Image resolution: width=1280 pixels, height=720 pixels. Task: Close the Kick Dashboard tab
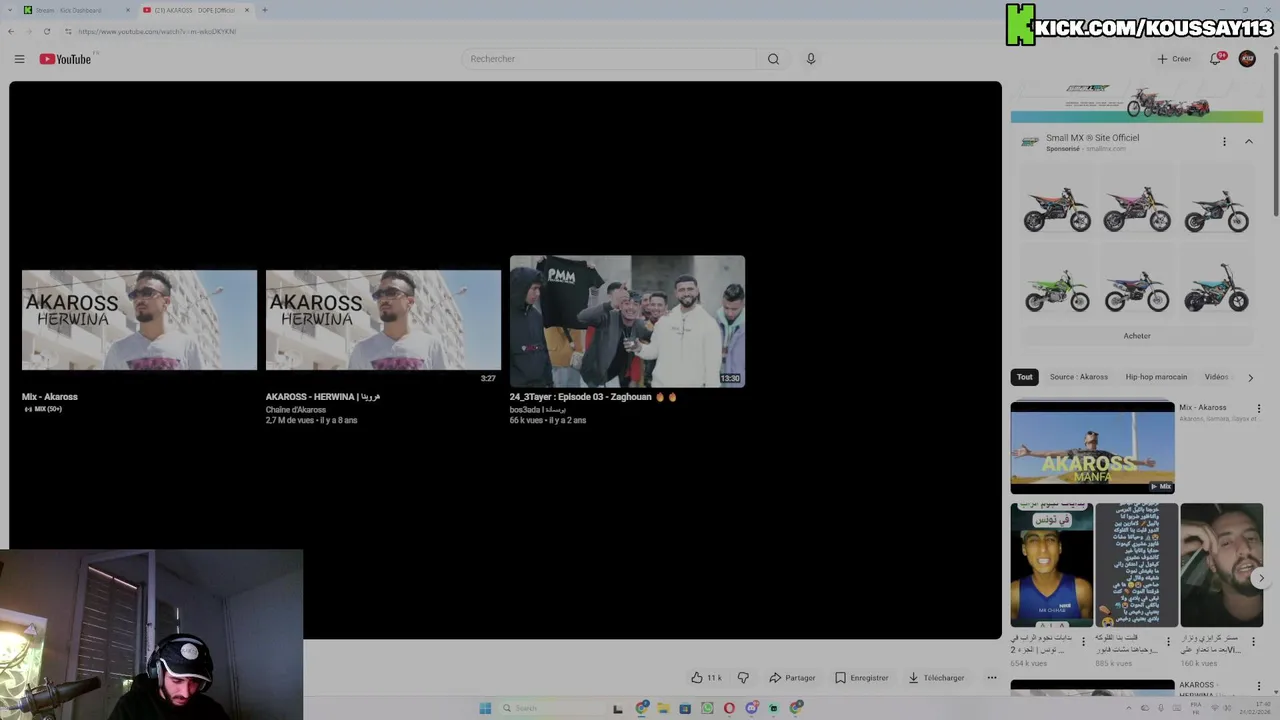128,10
